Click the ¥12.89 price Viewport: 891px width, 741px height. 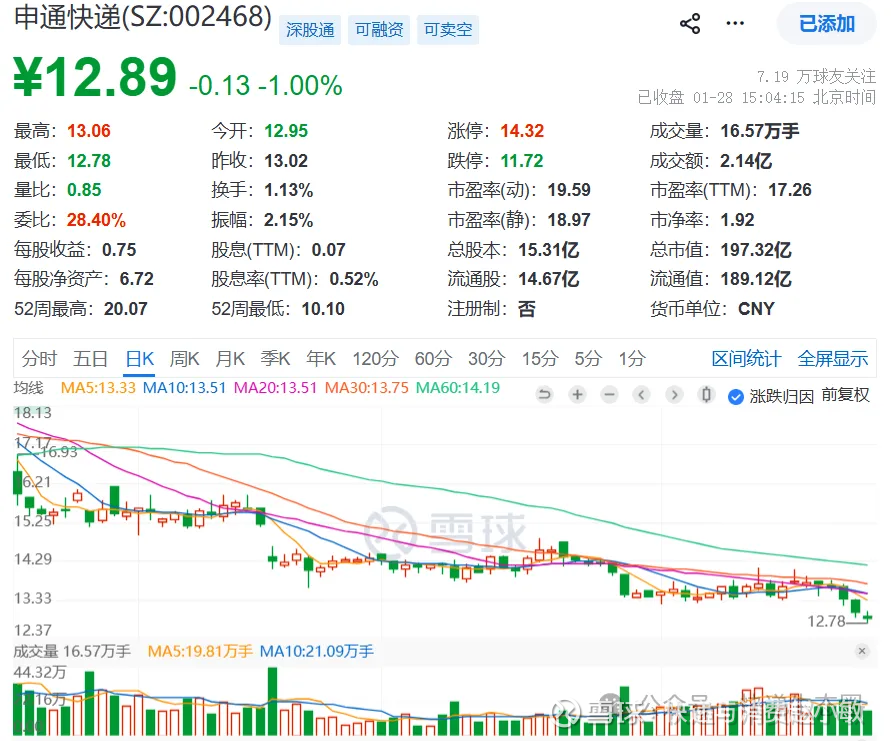point(95,77)
